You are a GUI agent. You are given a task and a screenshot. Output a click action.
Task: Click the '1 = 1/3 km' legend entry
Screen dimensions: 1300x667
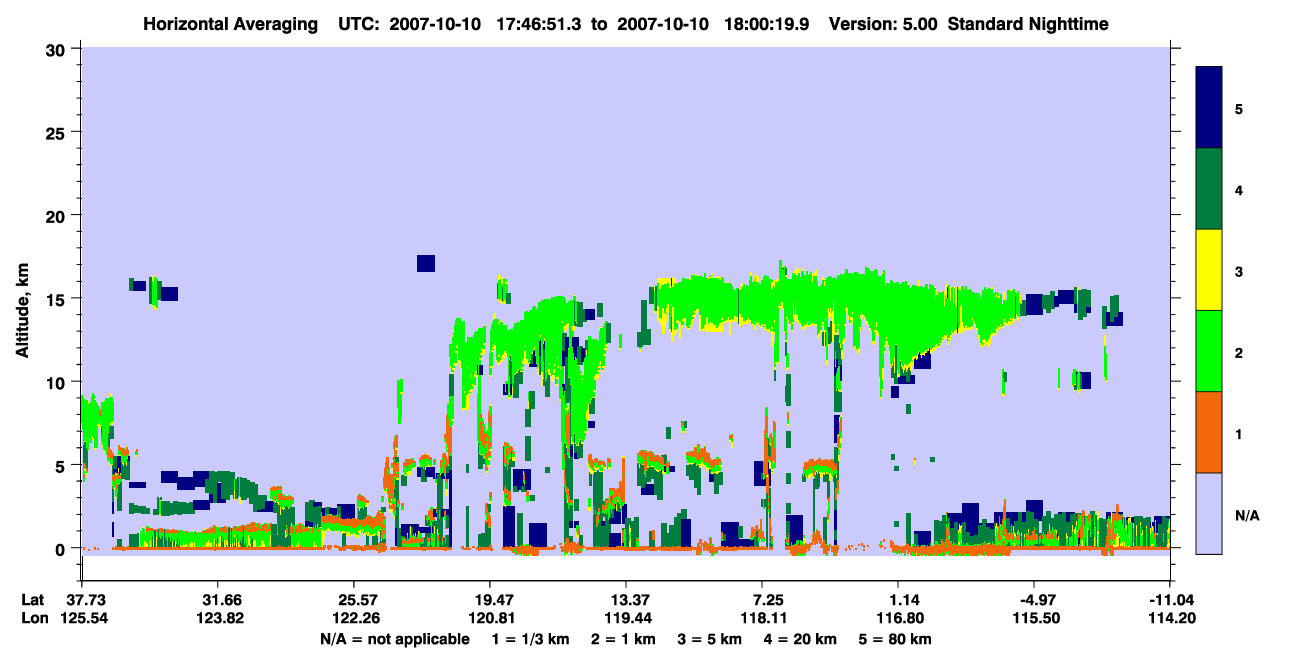click(530, 639)
